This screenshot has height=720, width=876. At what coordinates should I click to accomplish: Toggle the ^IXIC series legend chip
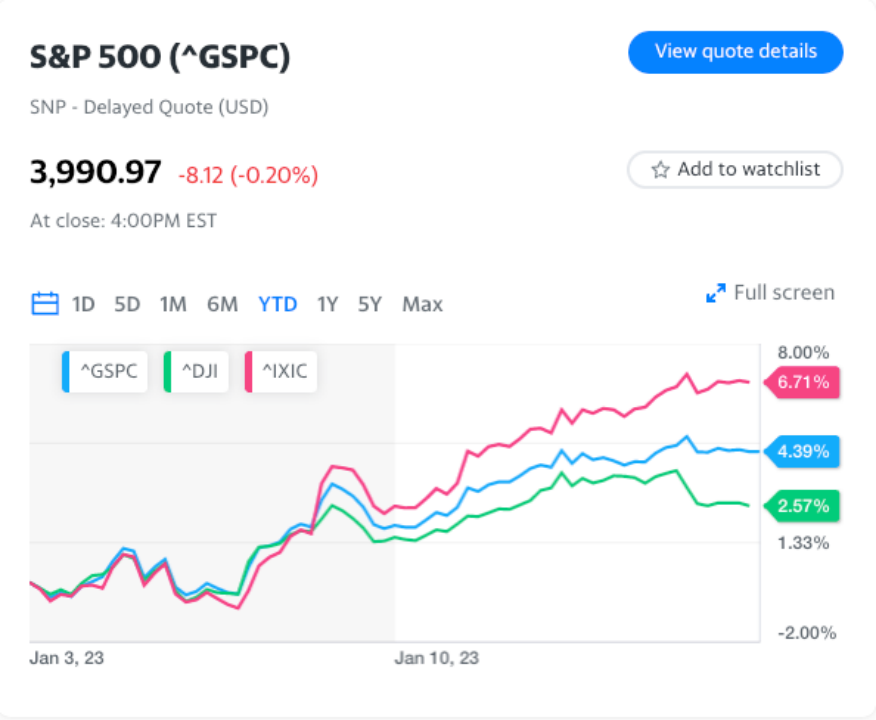pos(281,371)
